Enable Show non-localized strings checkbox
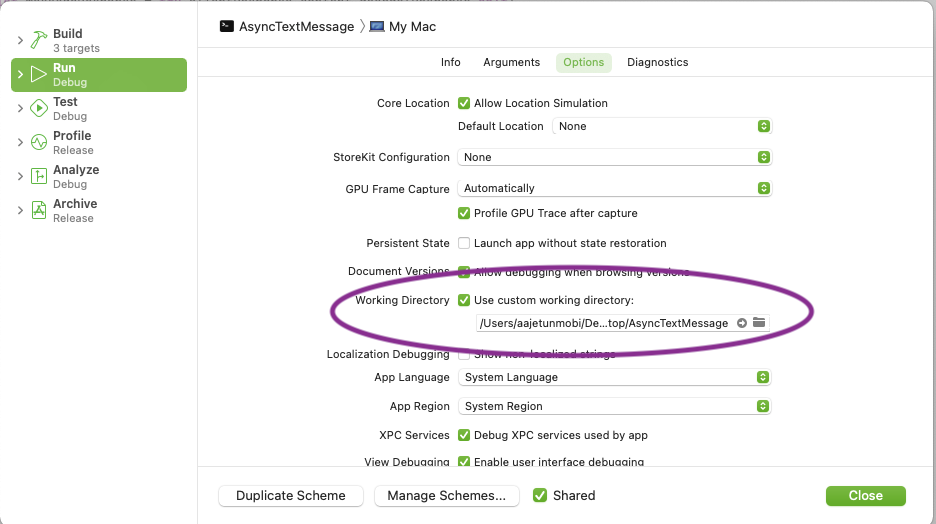936x524 pixels. pos(464,354)
